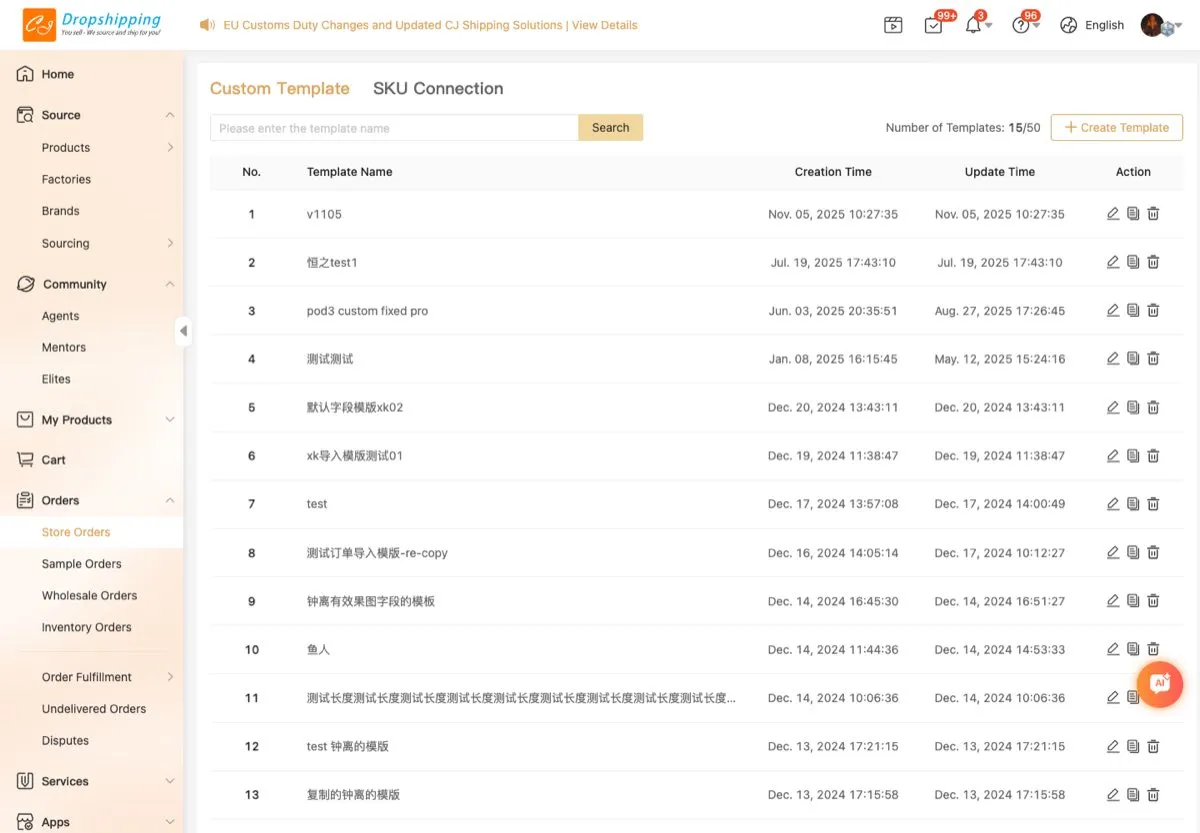
Task: Expand the Sourcing submenu arrow
Action: pyautogui.click(x=170, y=243)
